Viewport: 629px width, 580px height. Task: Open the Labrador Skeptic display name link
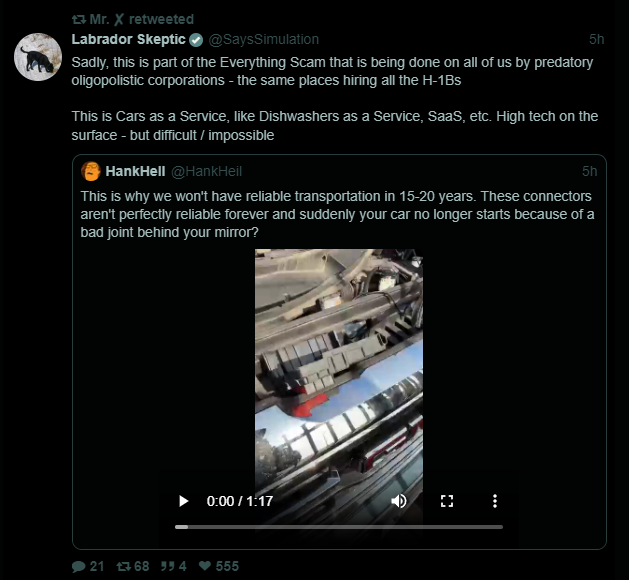pyautogui.click(x=128, y=39)
